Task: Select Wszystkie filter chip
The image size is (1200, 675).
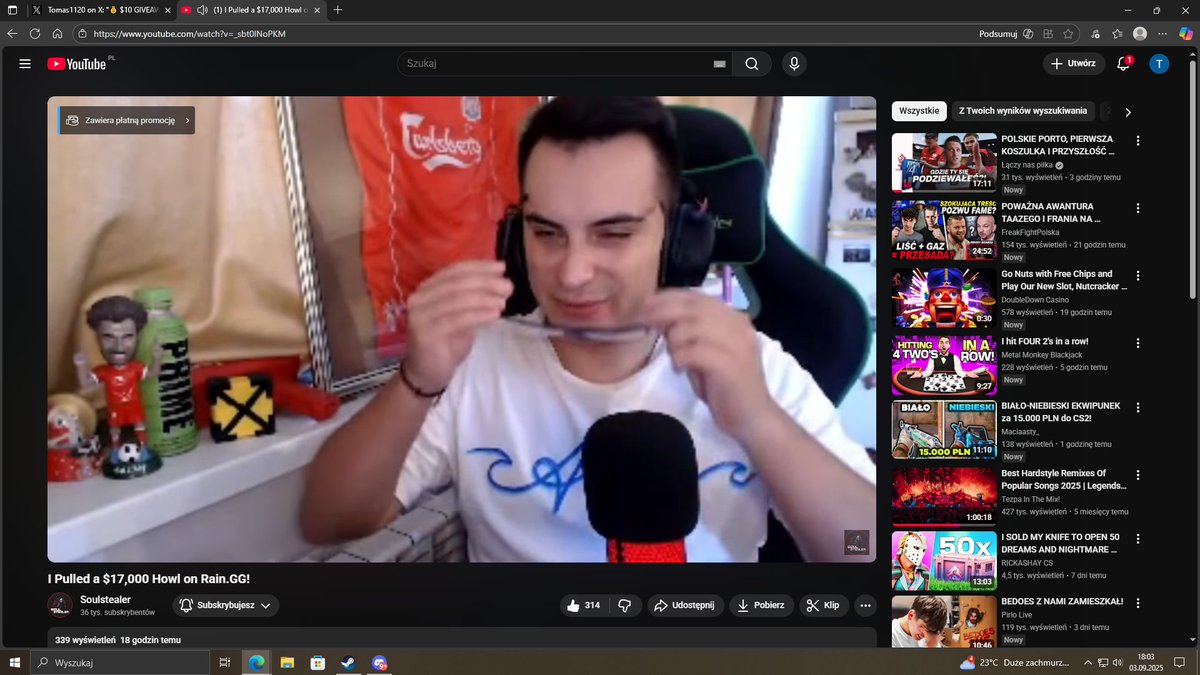Action: [x=919, y=111]
